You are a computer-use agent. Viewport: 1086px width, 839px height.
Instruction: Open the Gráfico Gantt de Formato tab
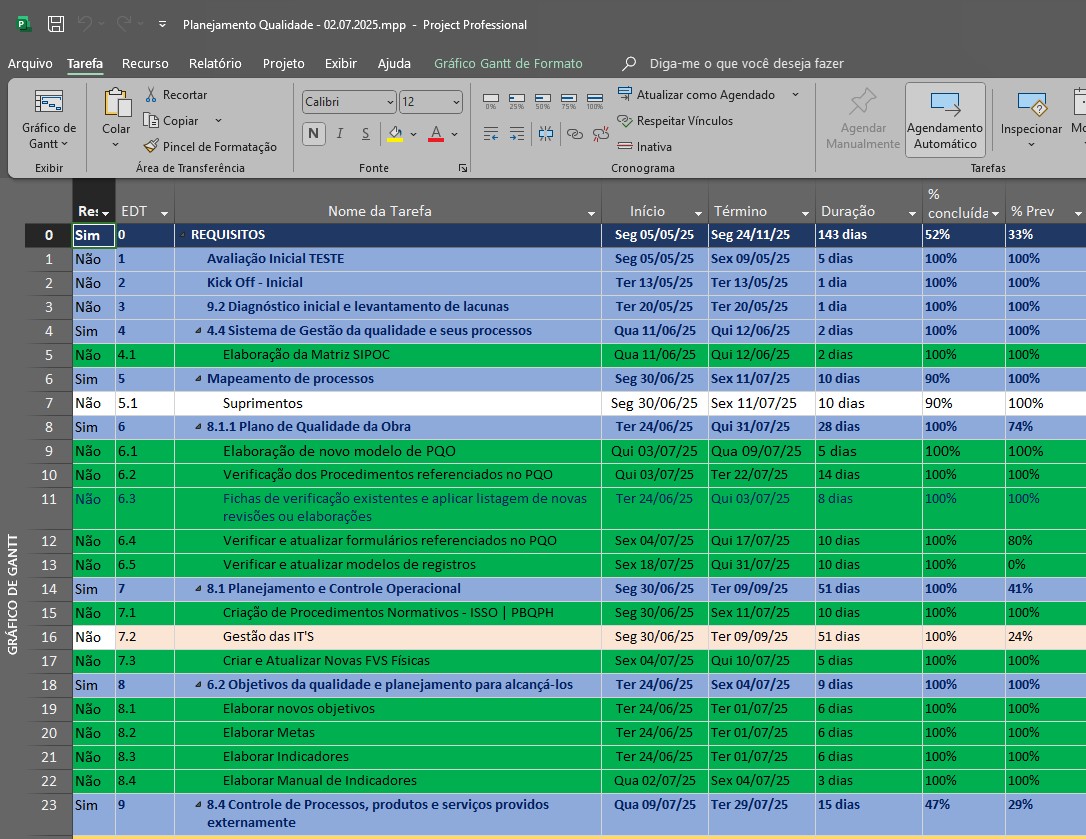coord(508,63)
